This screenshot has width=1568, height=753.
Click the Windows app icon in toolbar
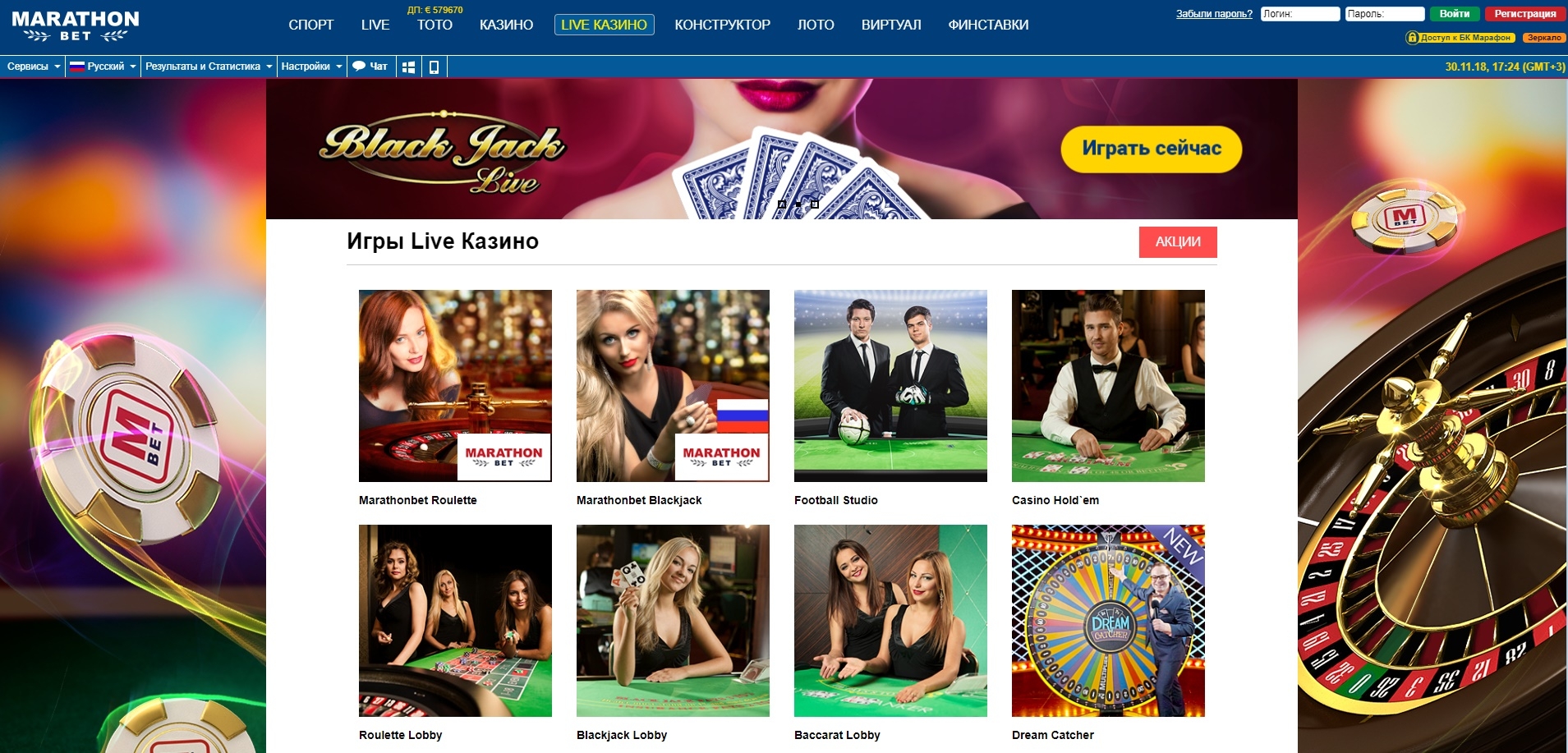point(408,67)
